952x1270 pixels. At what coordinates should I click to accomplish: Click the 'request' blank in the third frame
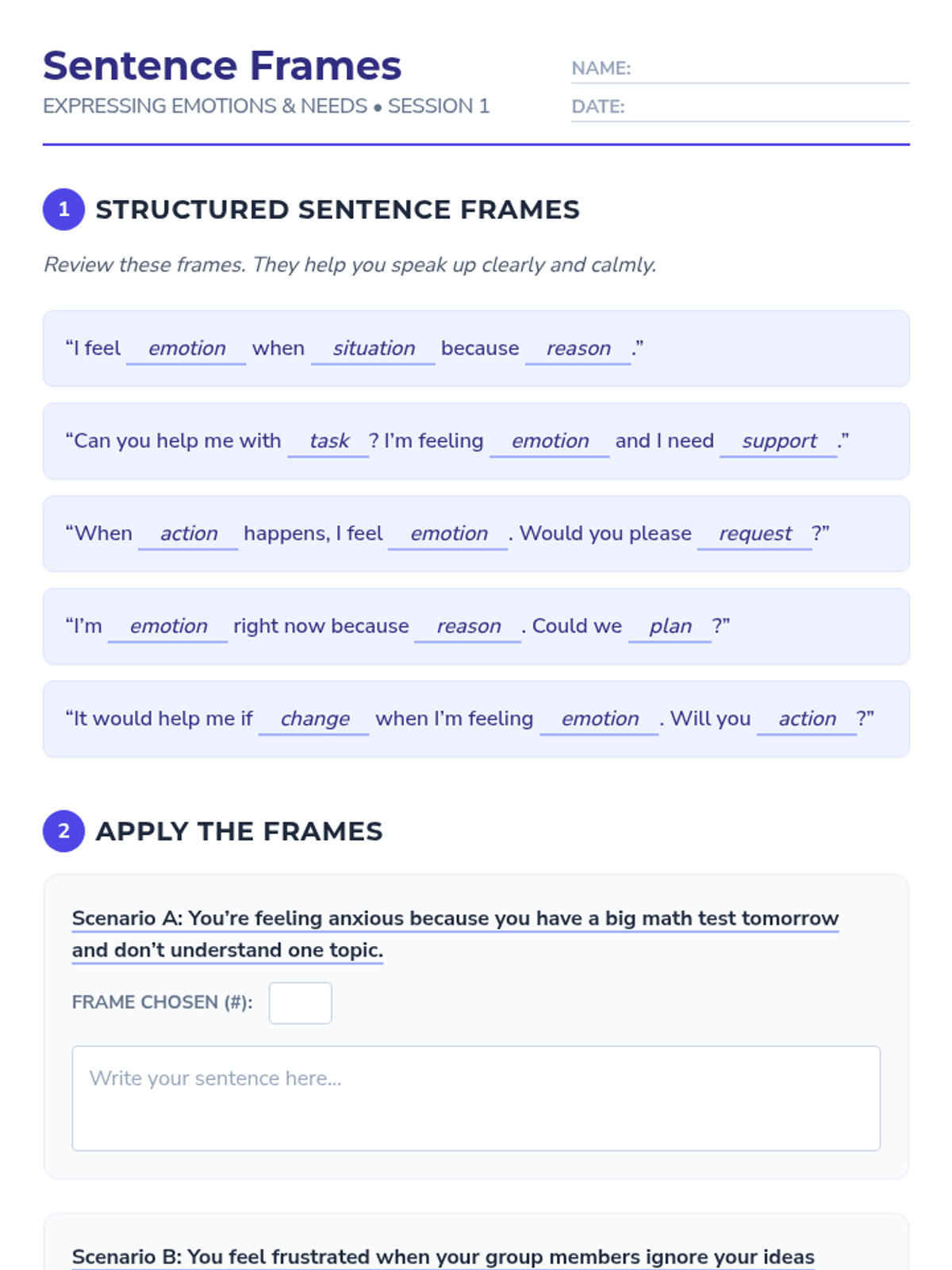tap(754, 534)
